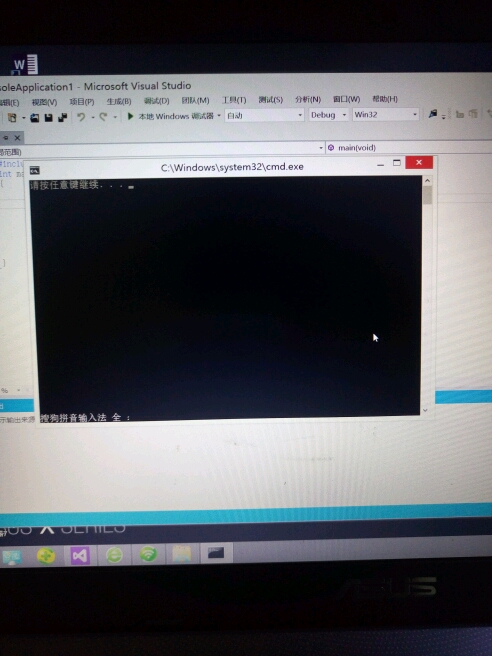Open the 自动 debugger type dropdown
Viewport: 492px width, 656px height.
point(264,115)
